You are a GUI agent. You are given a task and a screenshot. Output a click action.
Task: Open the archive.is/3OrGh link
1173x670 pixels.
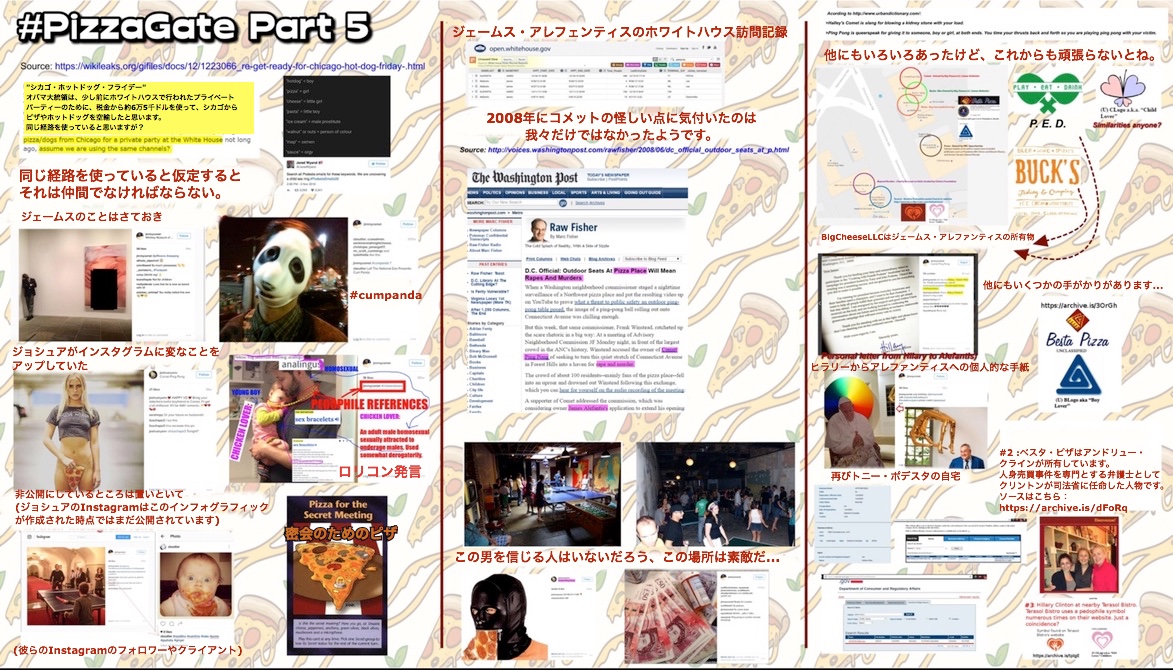click(x=1078, y=305)
